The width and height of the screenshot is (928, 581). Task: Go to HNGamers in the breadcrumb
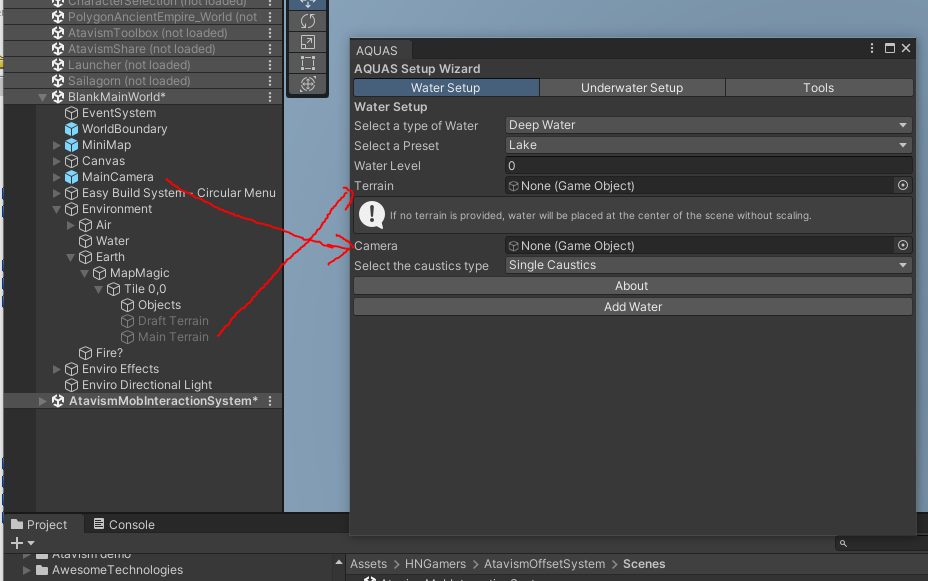click(435, 564)
